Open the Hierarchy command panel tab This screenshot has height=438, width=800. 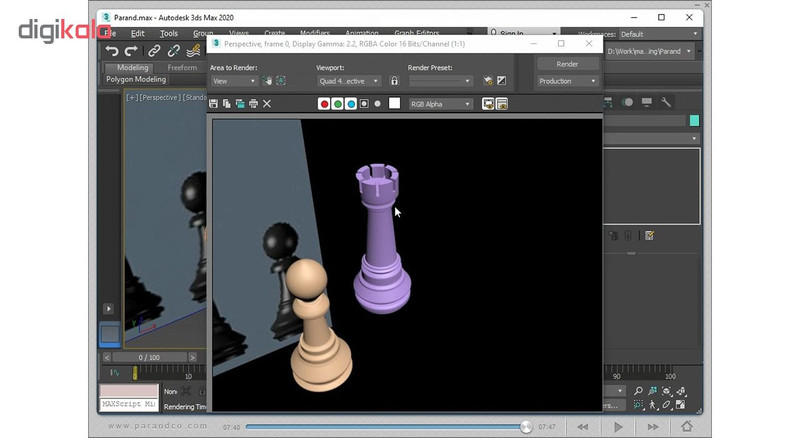click(608, 102)
